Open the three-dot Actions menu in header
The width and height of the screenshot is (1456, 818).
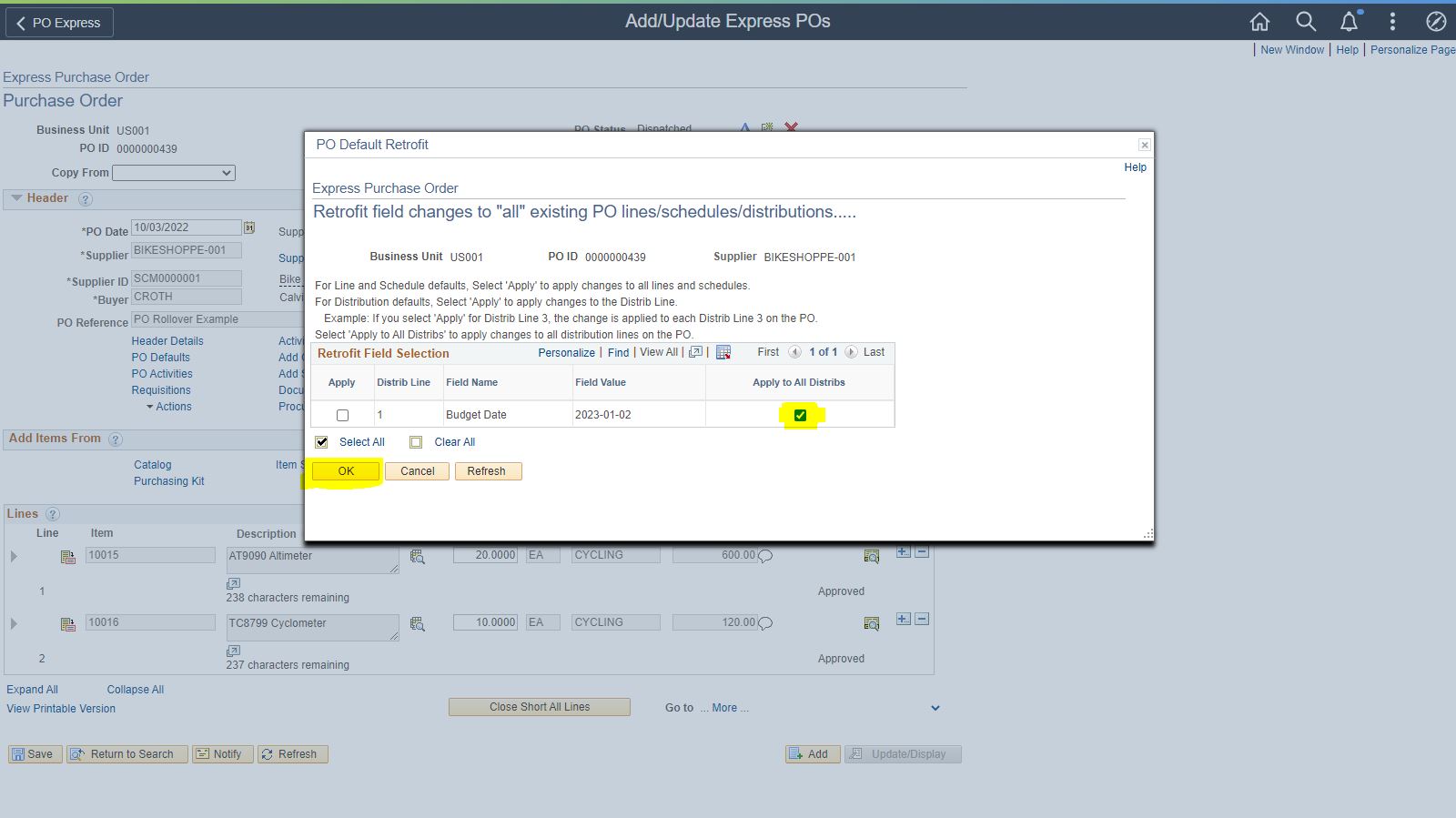[1392, 21]
